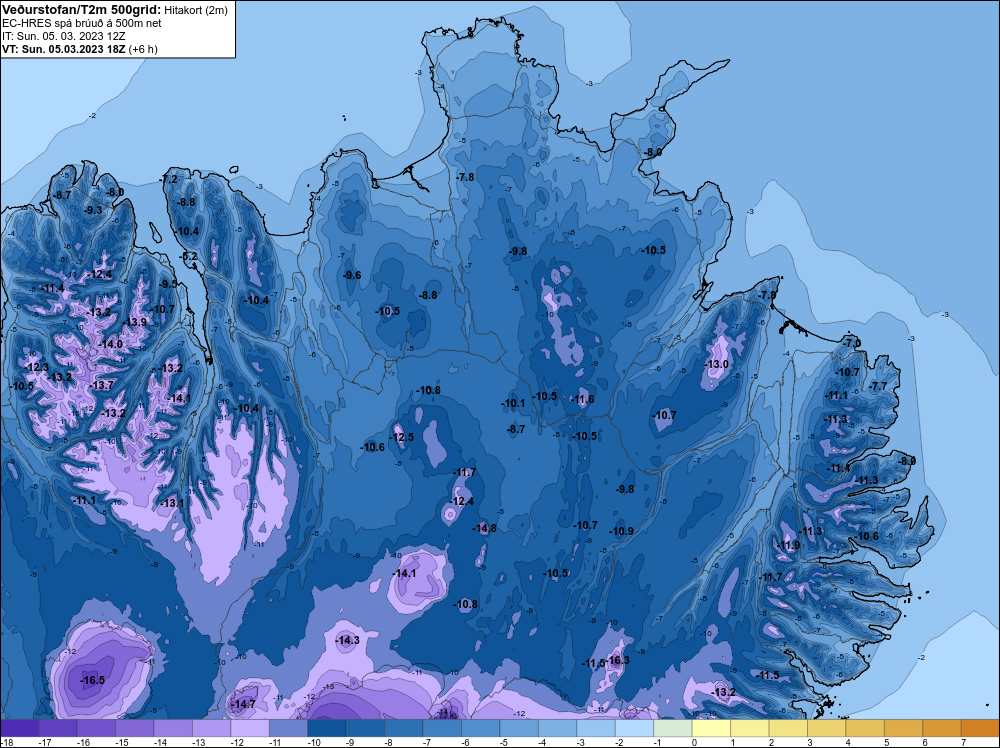Select the 7 orange legend swatch
1000x748 pixels.
[980, 728]
